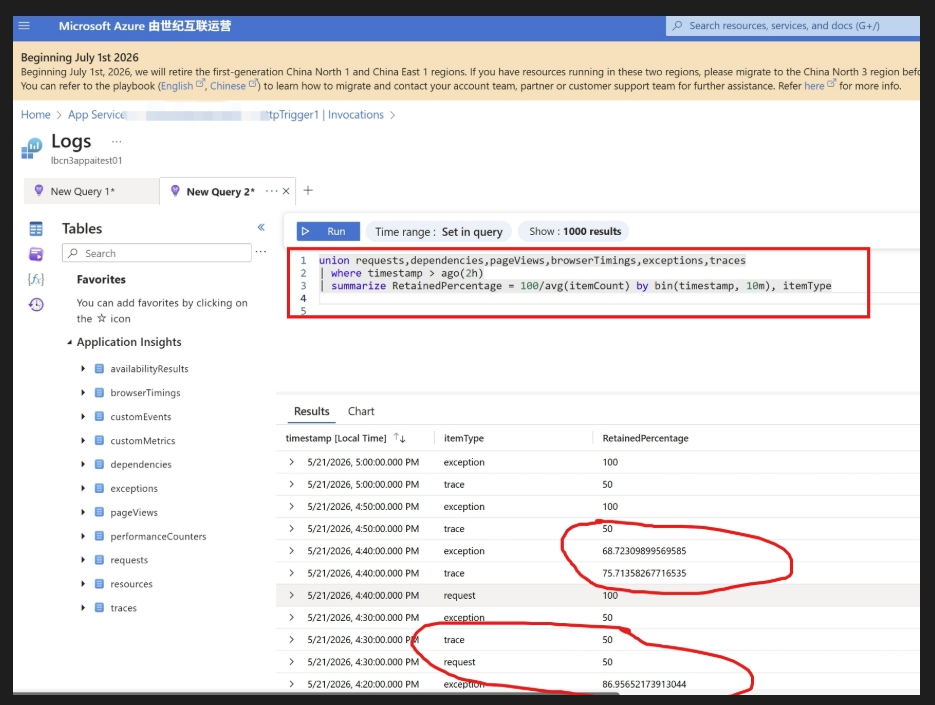Click the itemType column header
This screenshot has height=705, width=935.
(464, 438)
